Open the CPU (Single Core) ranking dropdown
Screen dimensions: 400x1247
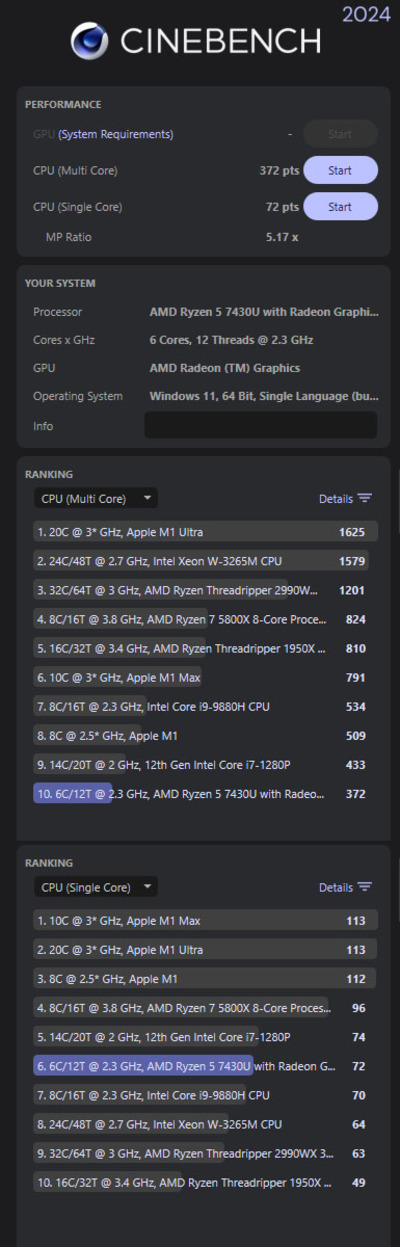click(95, 887)
